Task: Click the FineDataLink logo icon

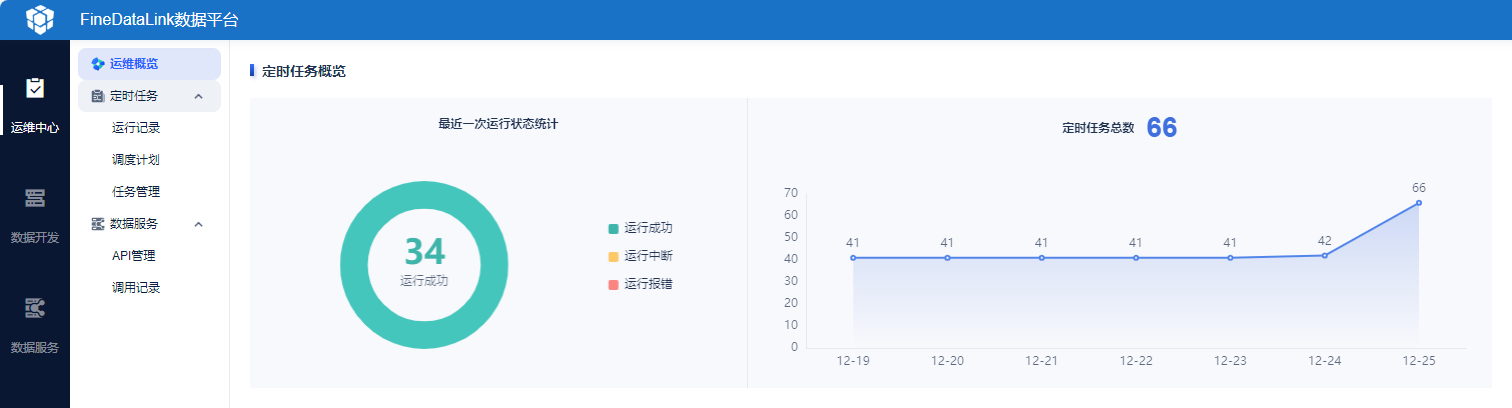Action: 39,20
